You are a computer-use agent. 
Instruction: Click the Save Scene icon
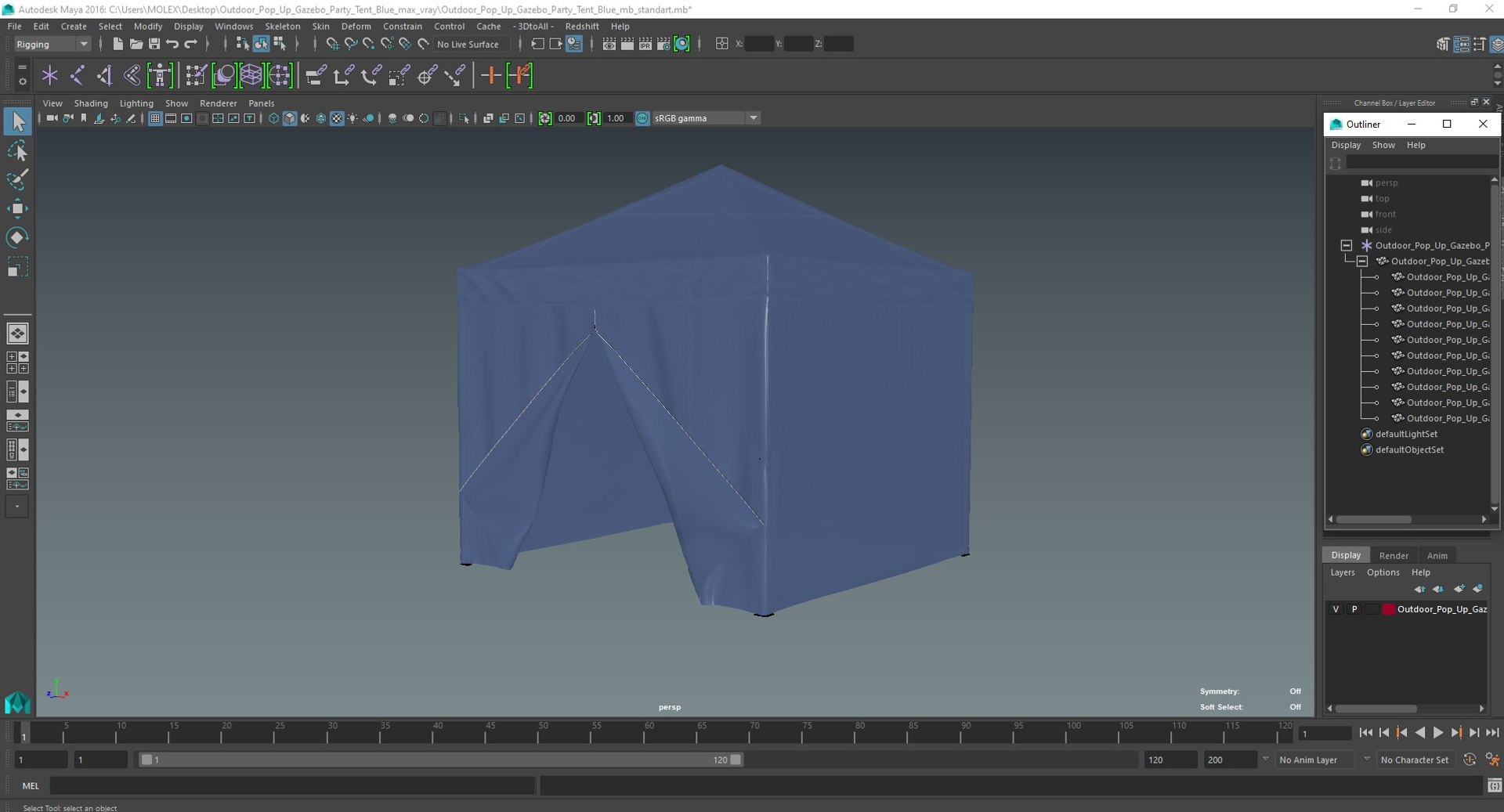[x=154, y=44]
